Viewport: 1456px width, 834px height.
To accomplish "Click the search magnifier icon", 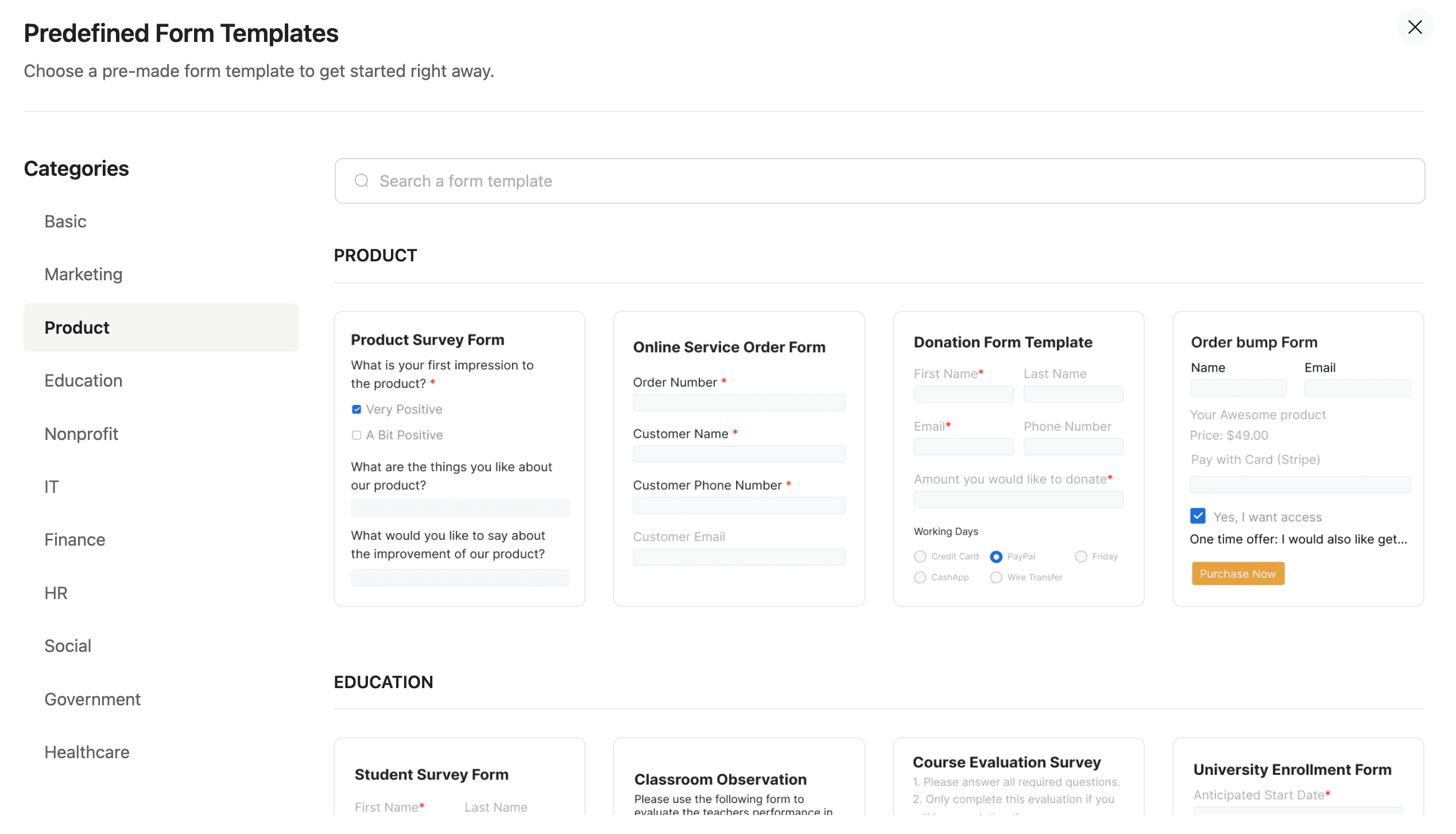I will (361, 180).
